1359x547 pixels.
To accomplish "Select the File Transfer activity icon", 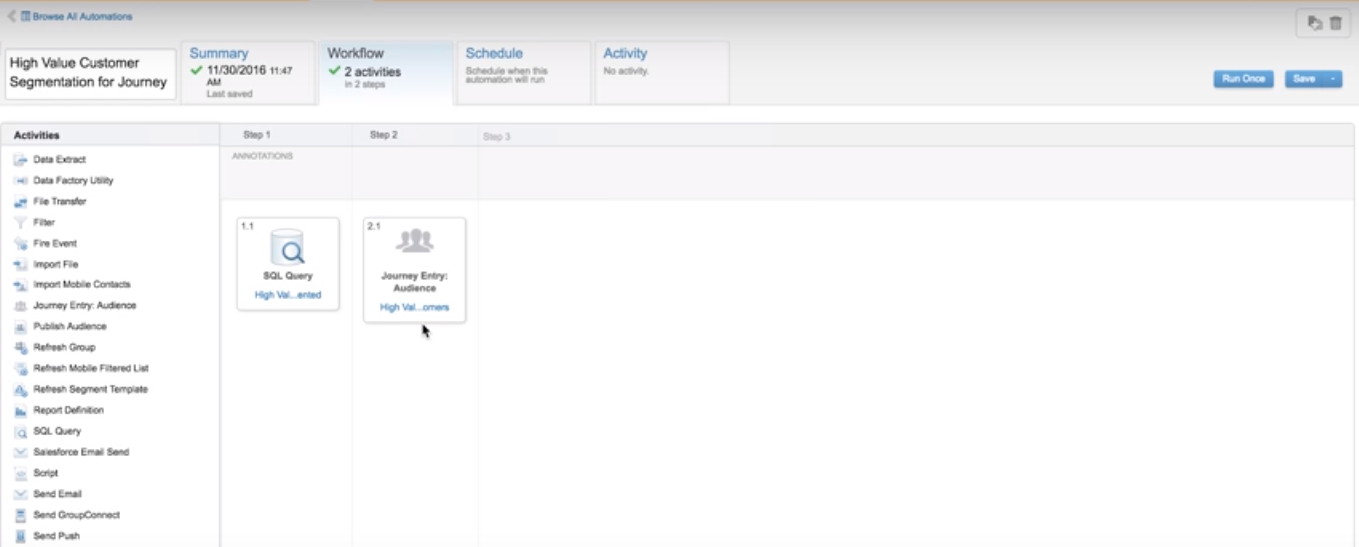I will 20,202.
